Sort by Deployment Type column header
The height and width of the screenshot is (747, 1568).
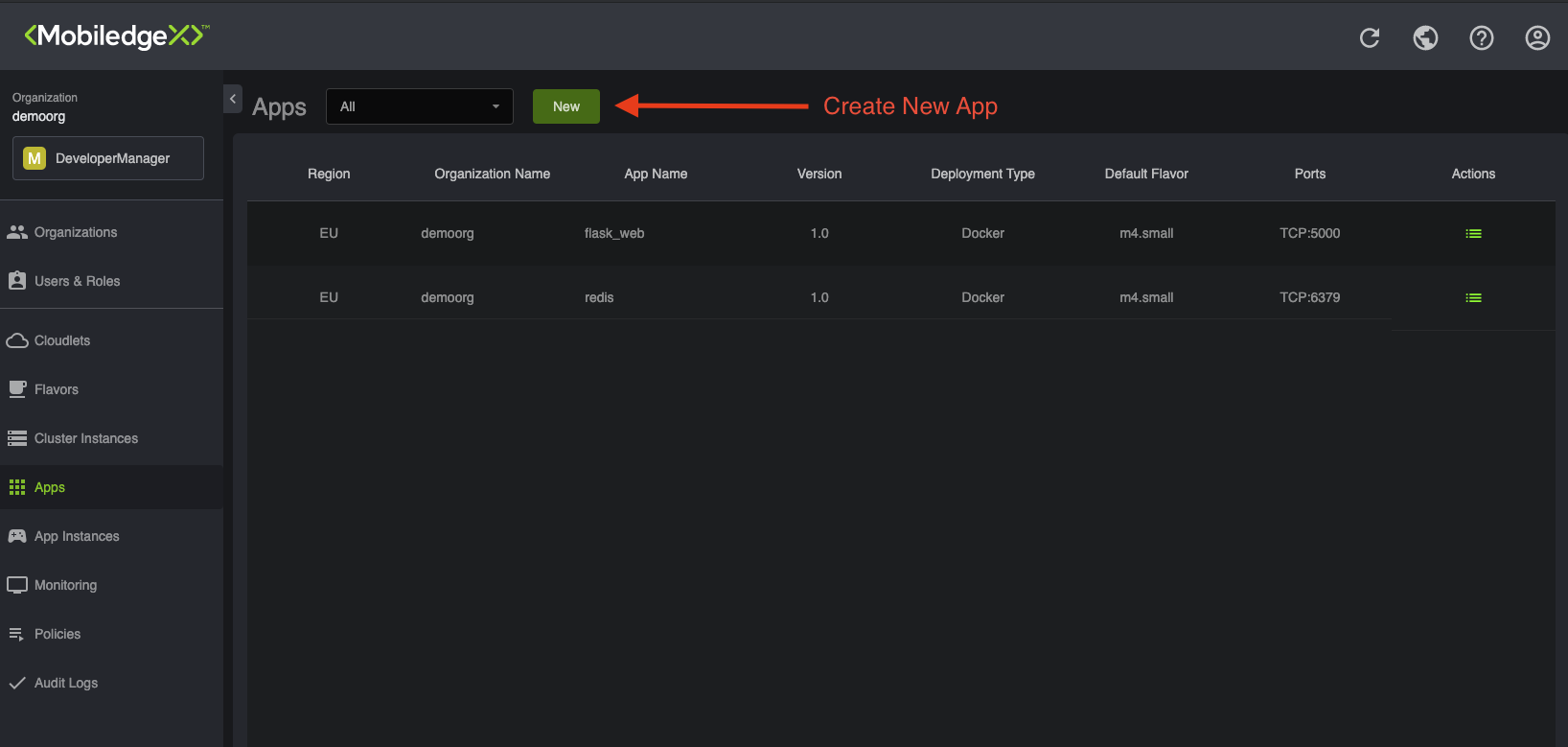[982, 174]
